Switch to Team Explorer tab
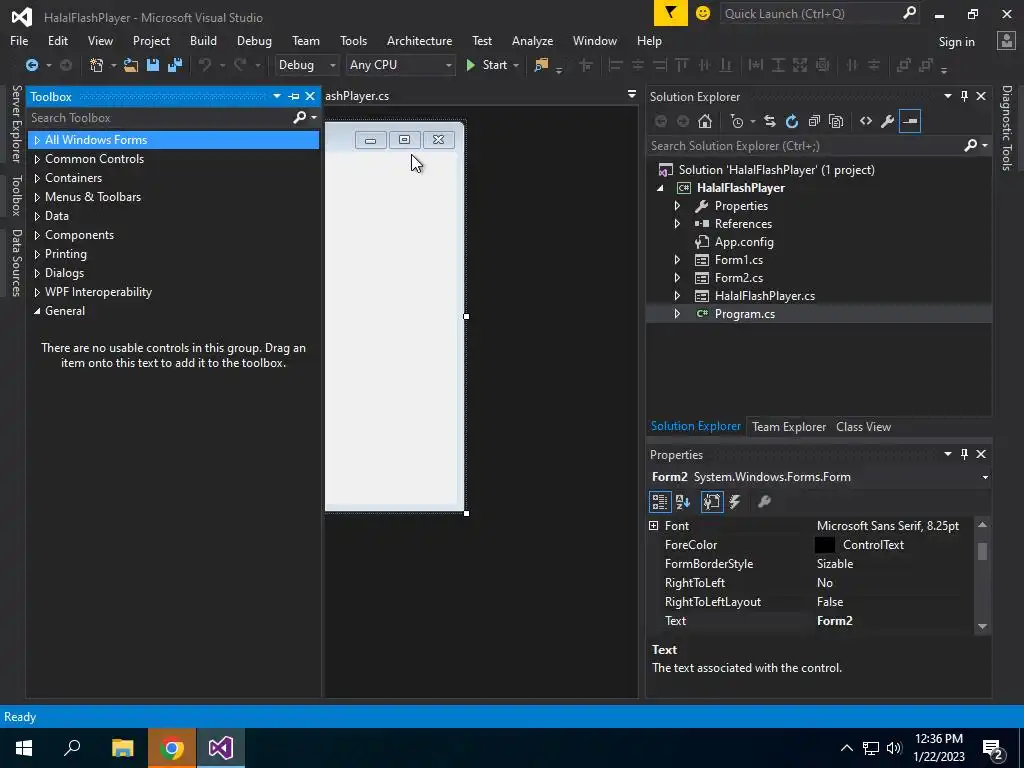Viewport: 1024px width, 768px height. tap(789, 427)
